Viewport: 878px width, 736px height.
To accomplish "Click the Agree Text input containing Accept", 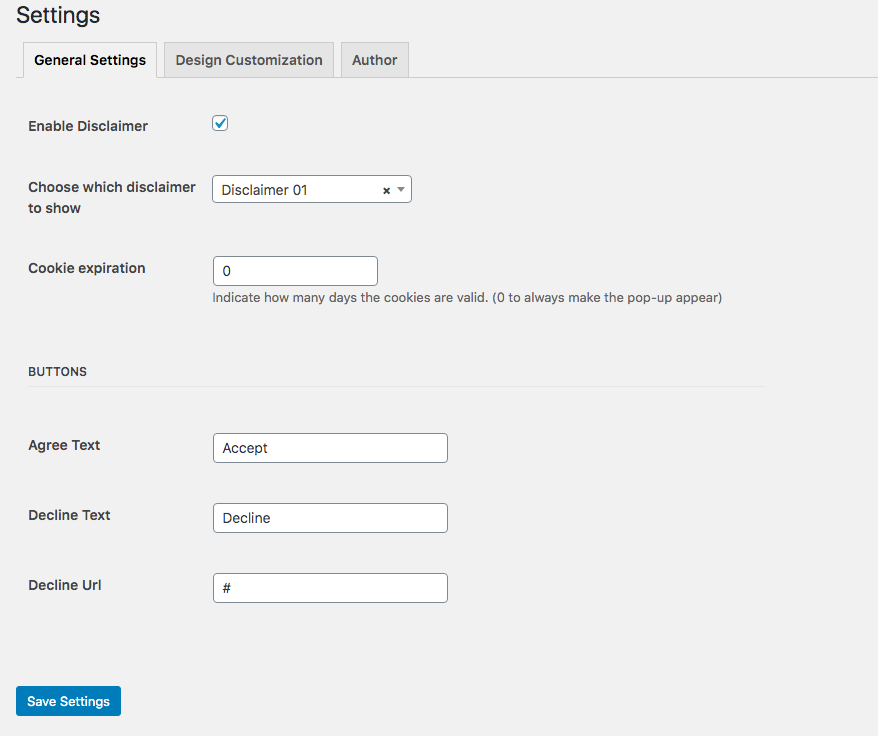I will 330,448.
